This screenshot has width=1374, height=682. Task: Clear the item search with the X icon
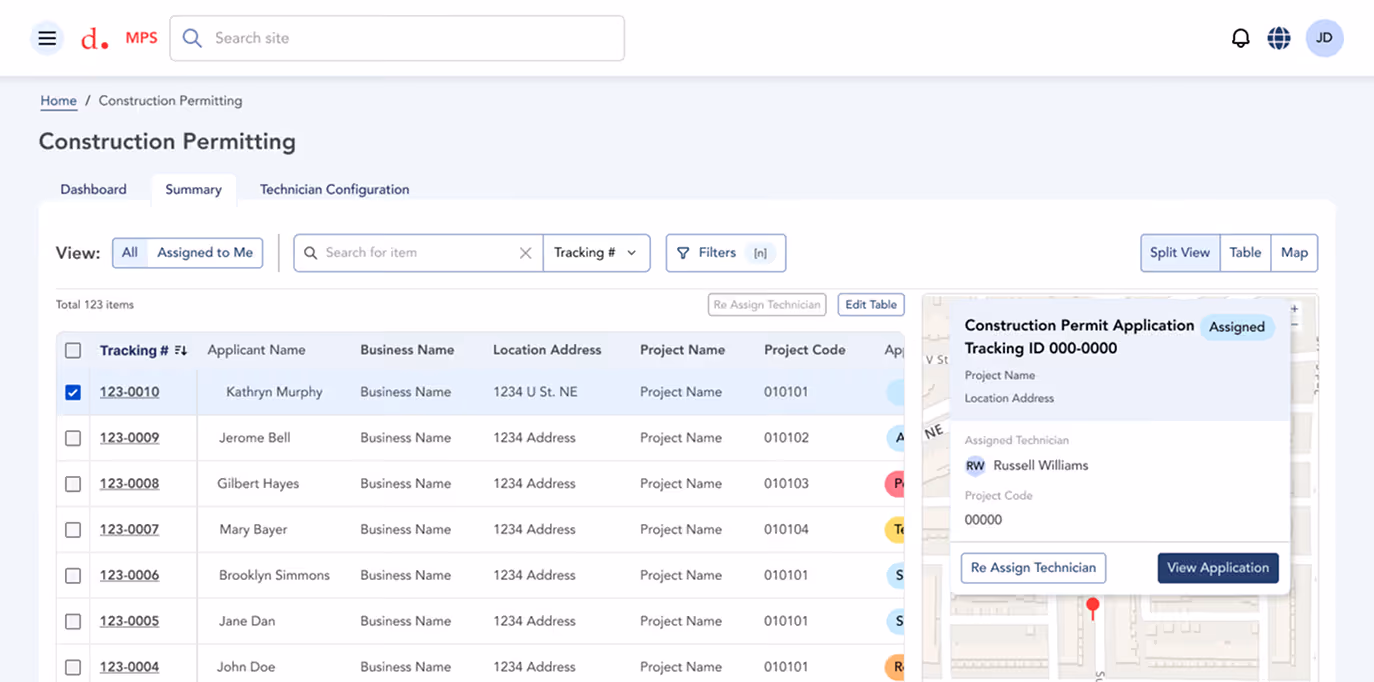(x=526, y=253)
